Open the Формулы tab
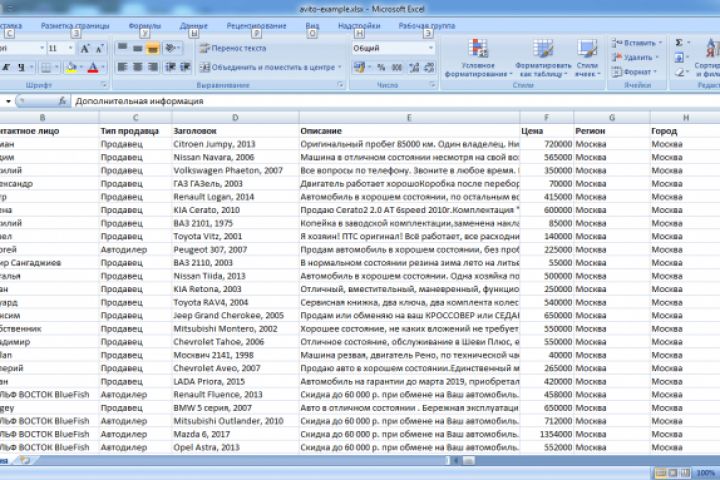 point(145,26)
